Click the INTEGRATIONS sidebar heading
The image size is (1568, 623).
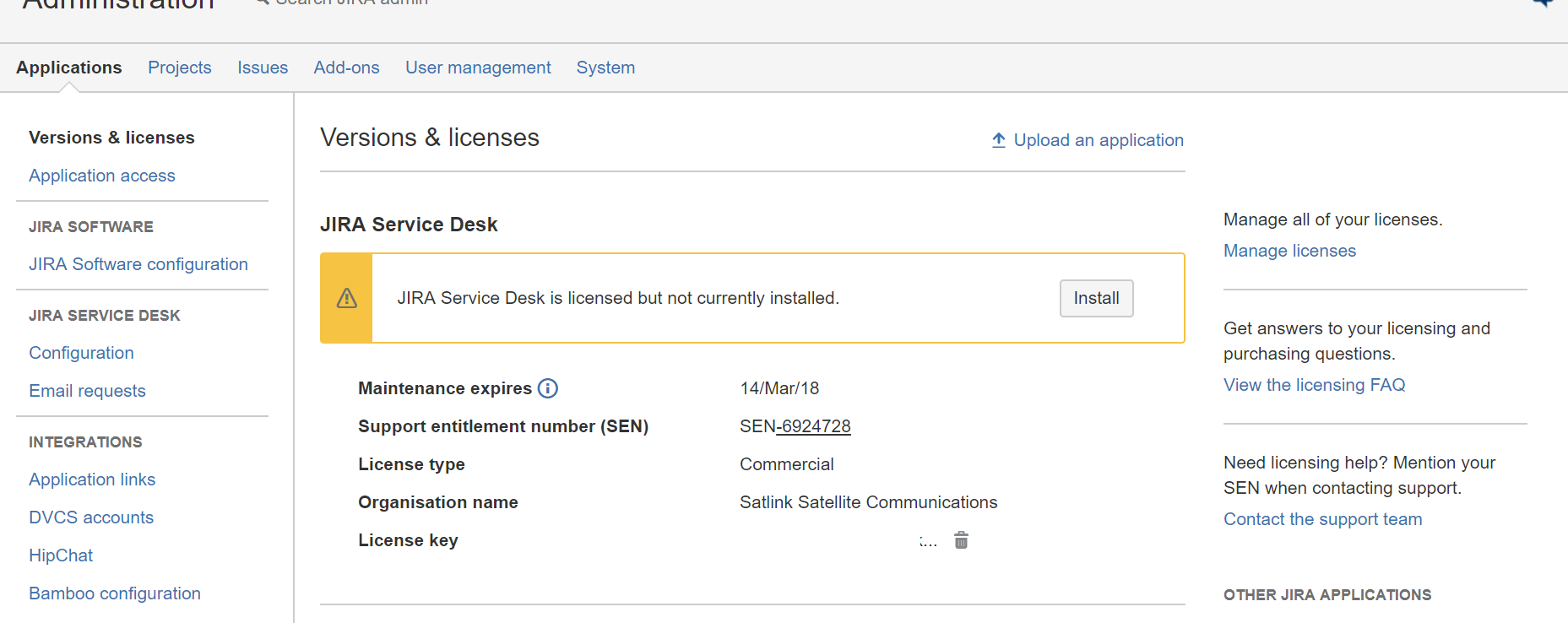(85, 442)
